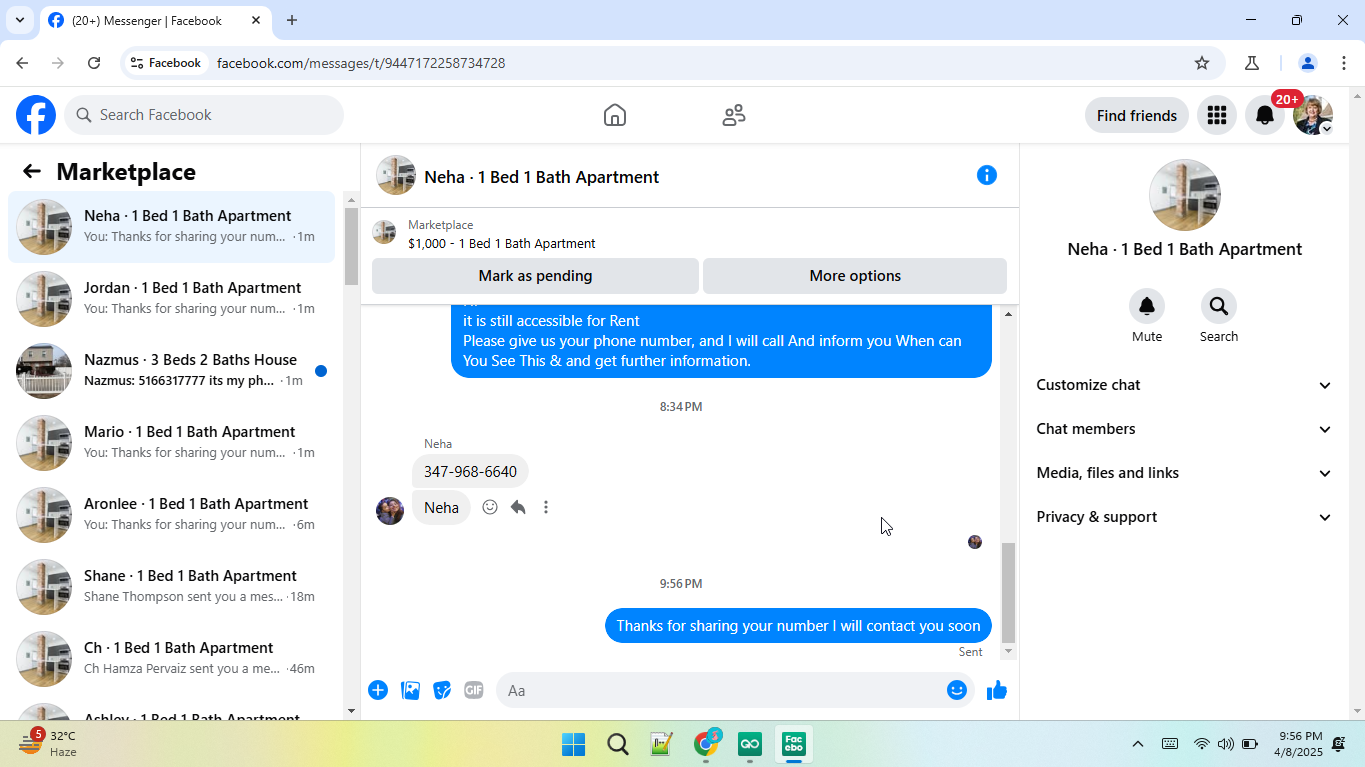
Task: Bookmark this page with the star icon
Action: tap(1202, 63)
